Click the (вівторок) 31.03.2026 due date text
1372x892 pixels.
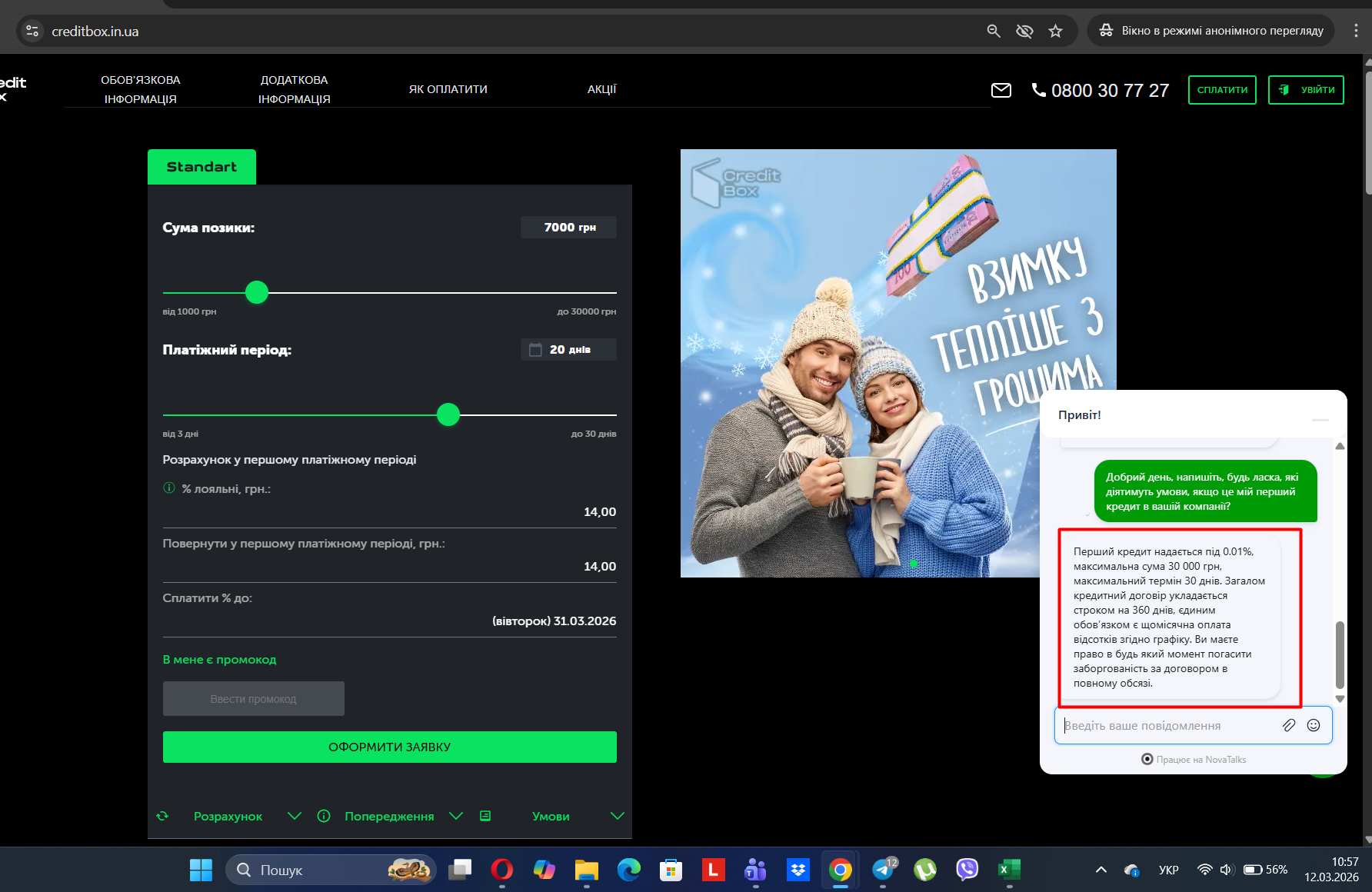(x=554, y=621)
